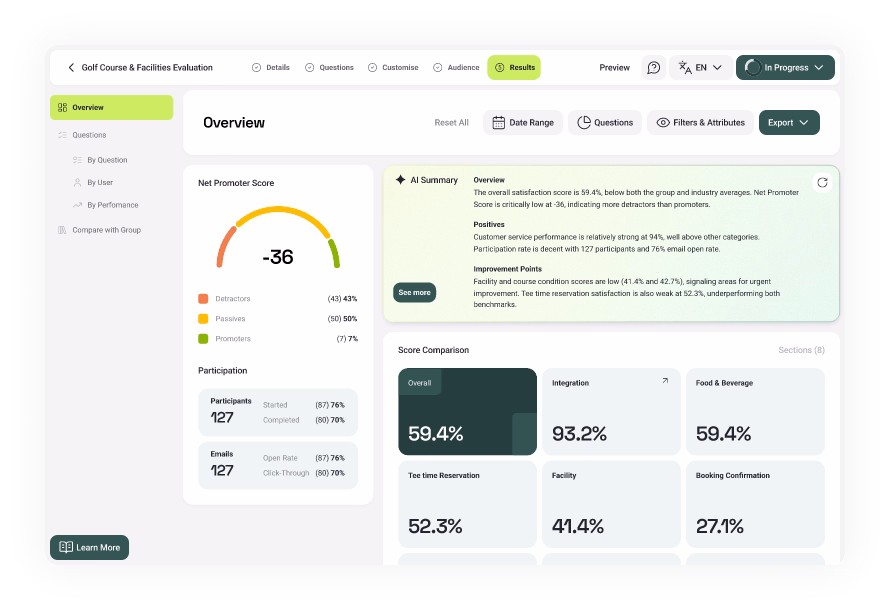890x610 pixels.
Task: Switch to the Questions step in top bar
Action: tap(329, 68)
